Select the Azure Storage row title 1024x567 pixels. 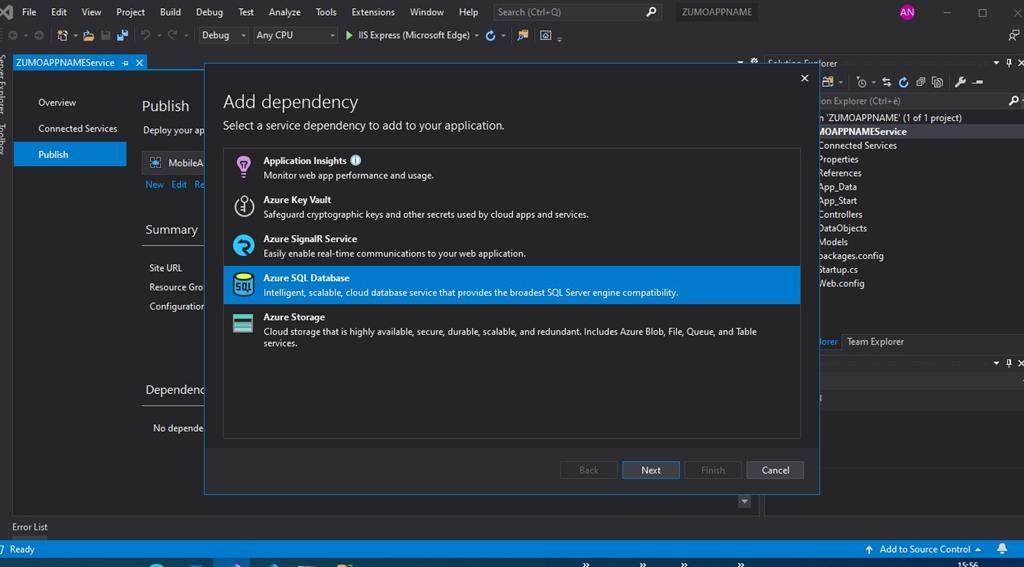tap(294, 317)
